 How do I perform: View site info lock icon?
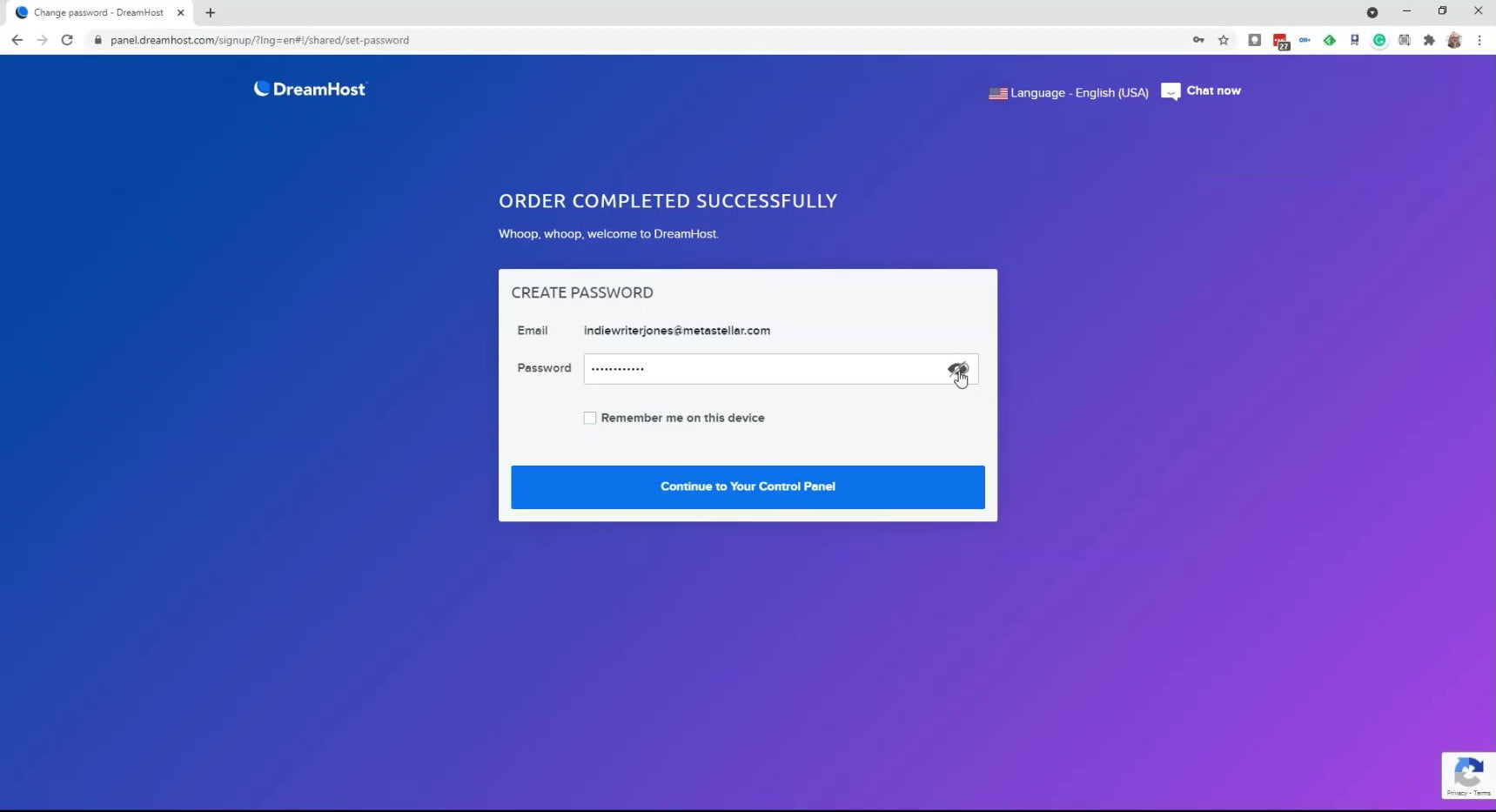pos(97,40)
